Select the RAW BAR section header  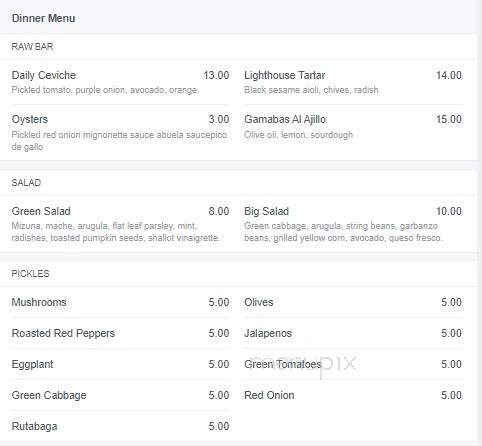[32, 47]
